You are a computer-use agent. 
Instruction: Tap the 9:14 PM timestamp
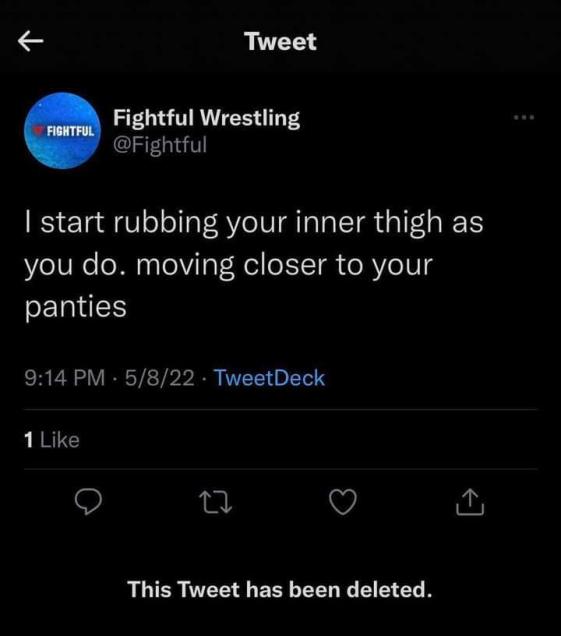(64, 378)
